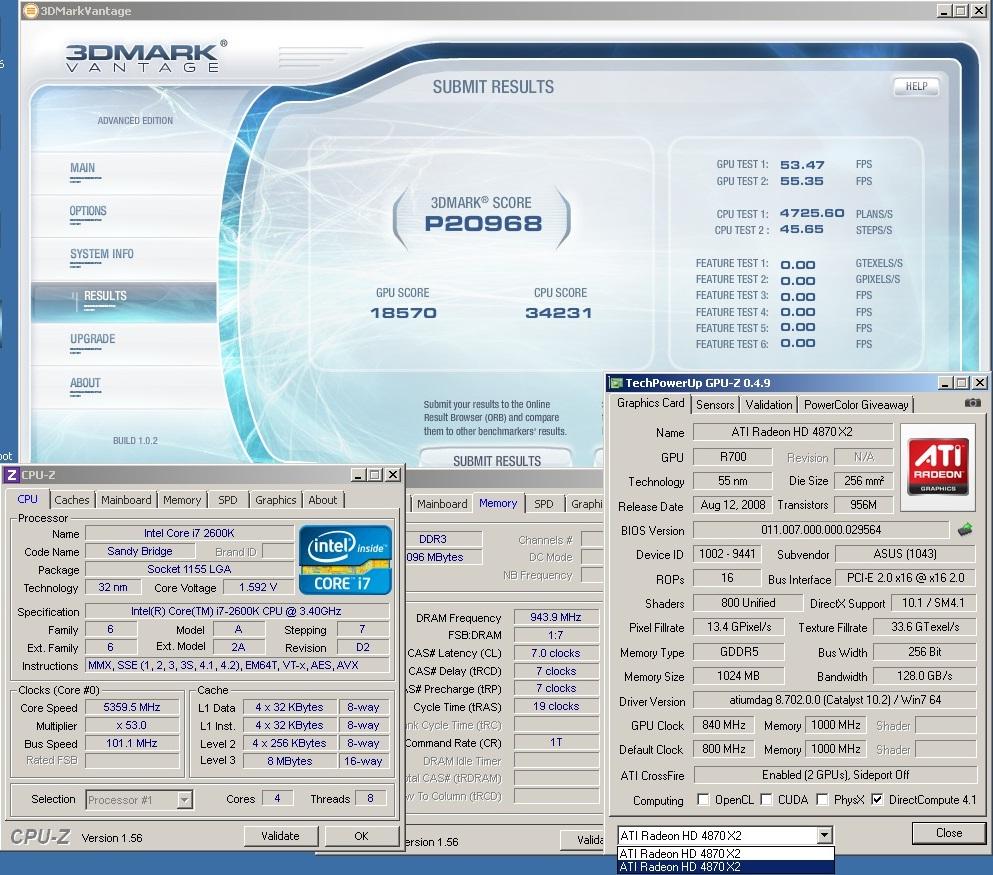Switch to Sensors tab in GPU-Z

(x=715, y=405)
